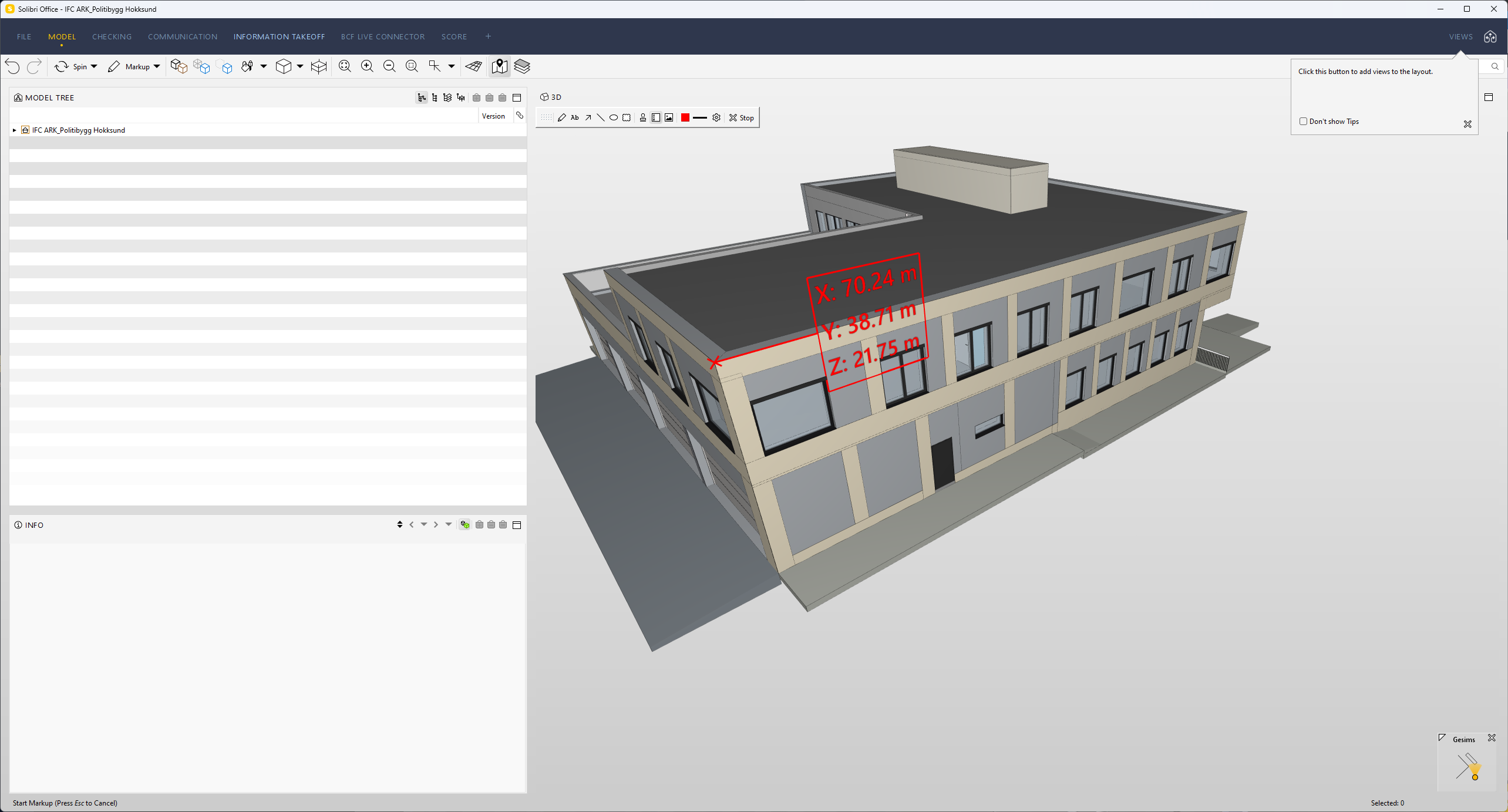This screenshot has height=812, width=1508.
Task: Click the VIEWS button
Action: pyautogui.click(x=1460, y=36)
